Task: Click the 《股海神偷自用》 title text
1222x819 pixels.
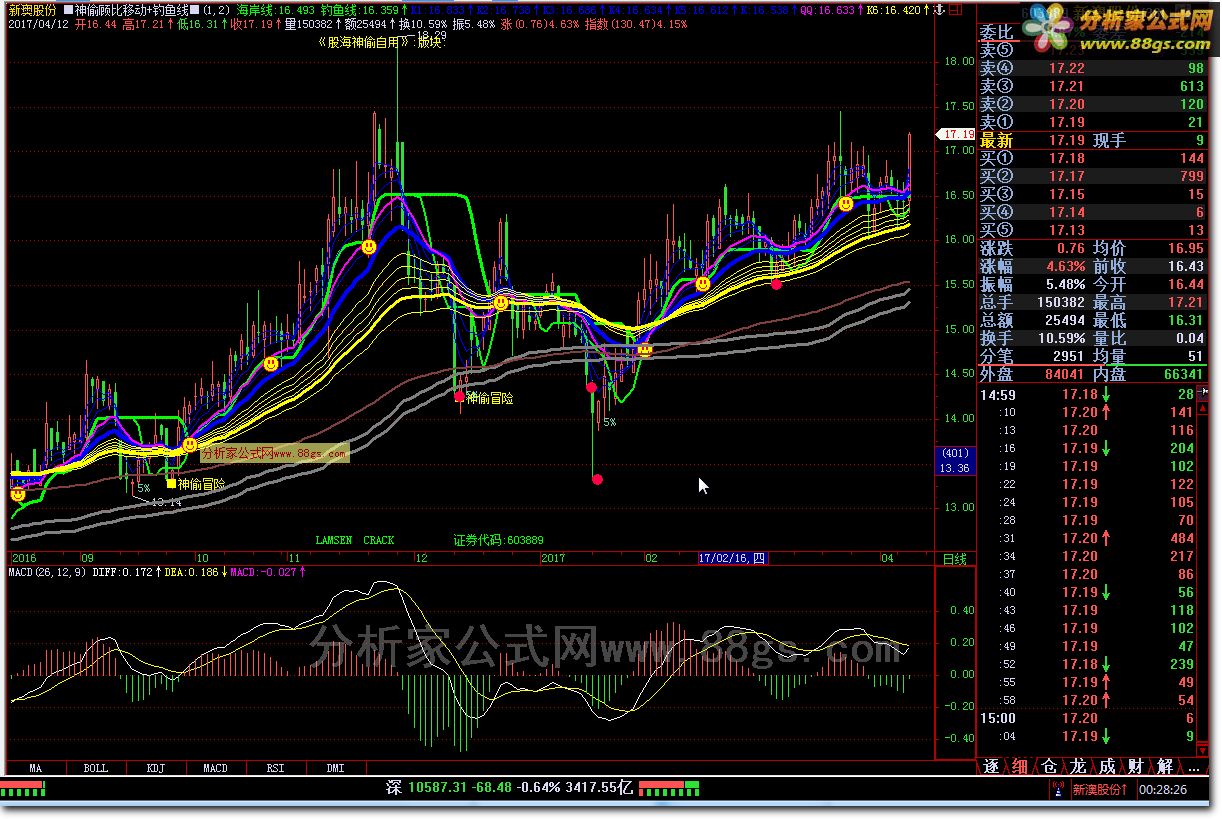Action: tap(364, 43)
